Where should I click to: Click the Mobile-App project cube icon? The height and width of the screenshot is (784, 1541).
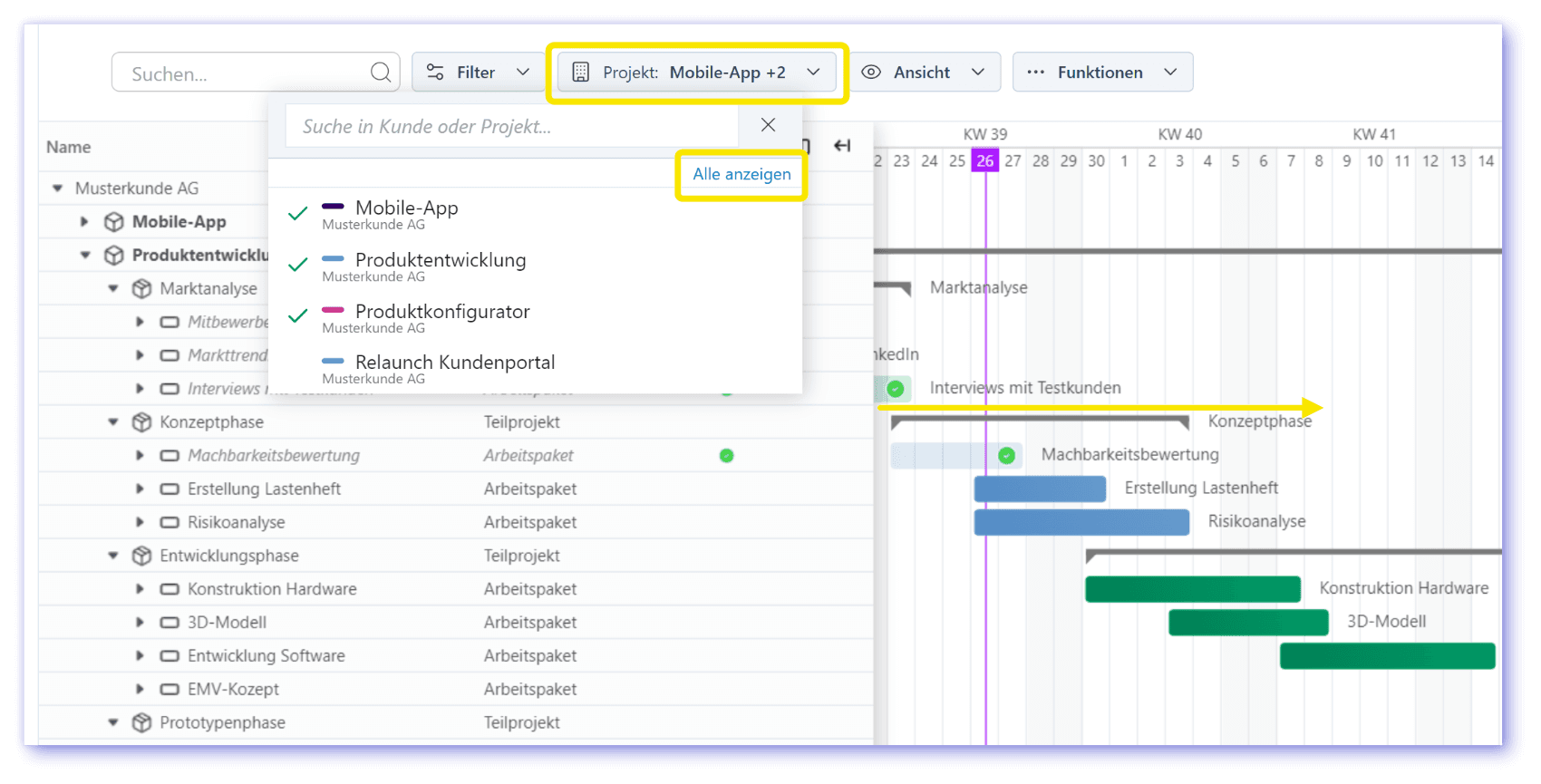pos(114,222)
